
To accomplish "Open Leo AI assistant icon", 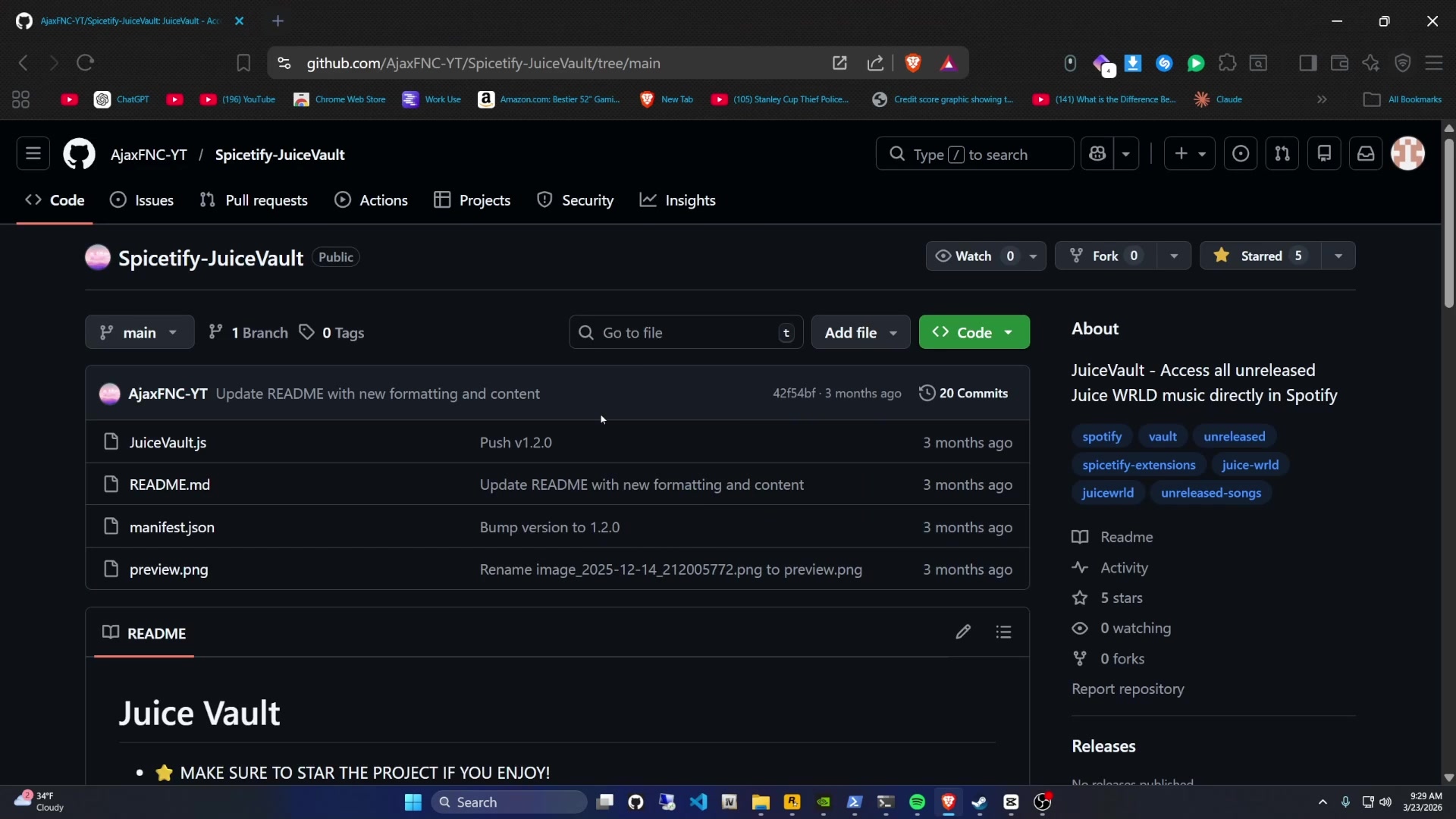I will coord(1371,63).
